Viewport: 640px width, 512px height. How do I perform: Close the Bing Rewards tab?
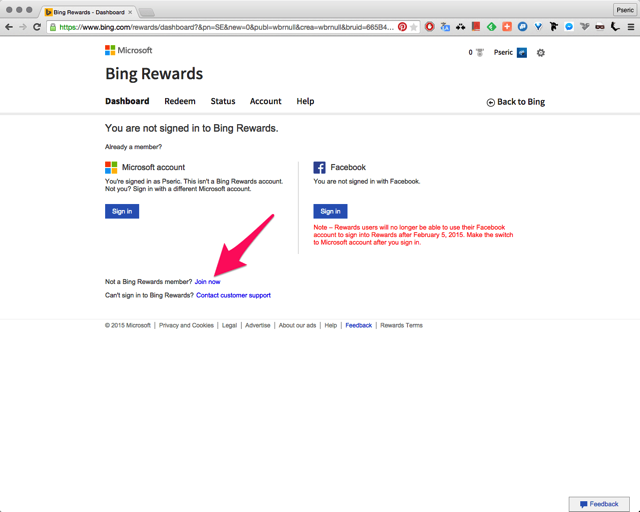[130, 12]
